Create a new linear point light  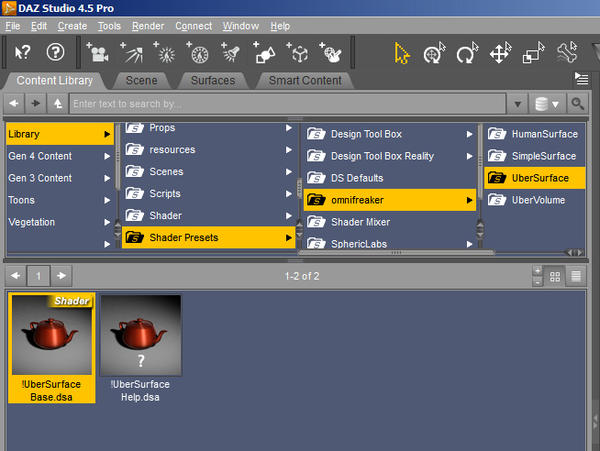pyautogui.click(x=197, y=52)
